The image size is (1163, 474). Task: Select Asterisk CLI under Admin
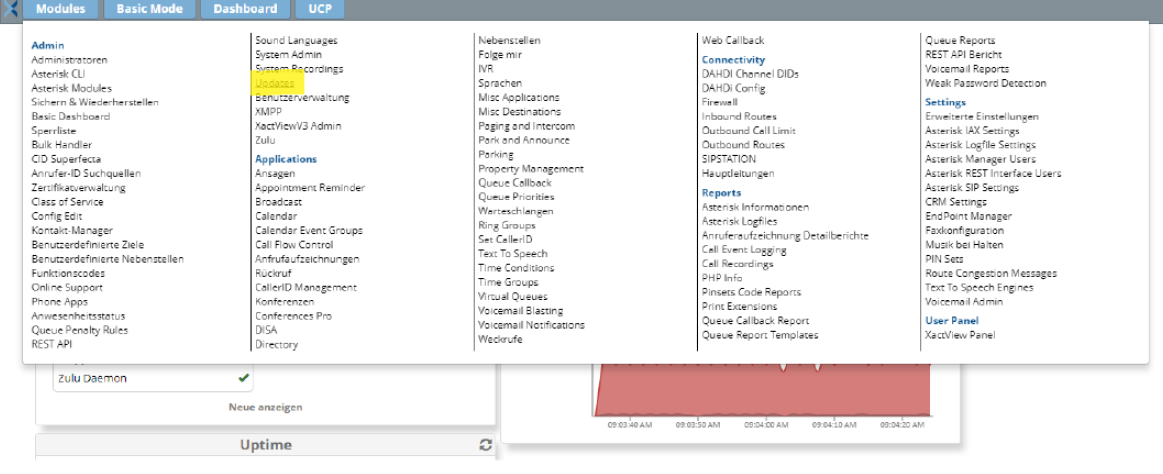point(58,74)
